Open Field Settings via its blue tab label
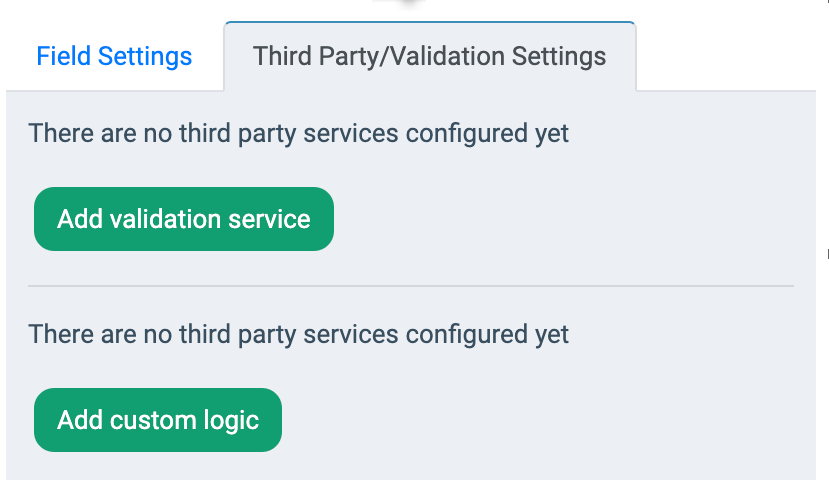The image size is (829, 491). [x=114, y=56]
